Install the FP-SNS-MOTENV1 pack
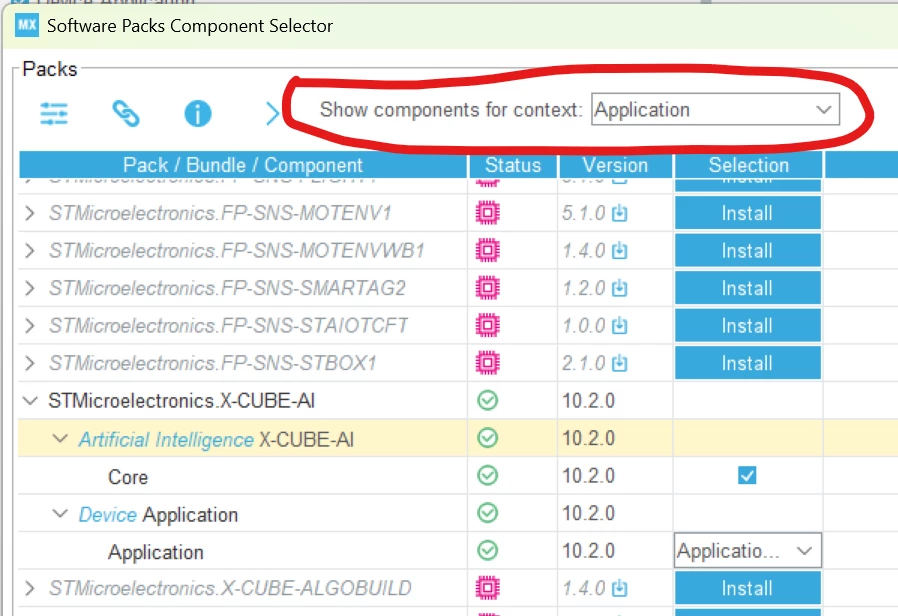This screenshot has height=616, width=898. [x=747, y=213]
